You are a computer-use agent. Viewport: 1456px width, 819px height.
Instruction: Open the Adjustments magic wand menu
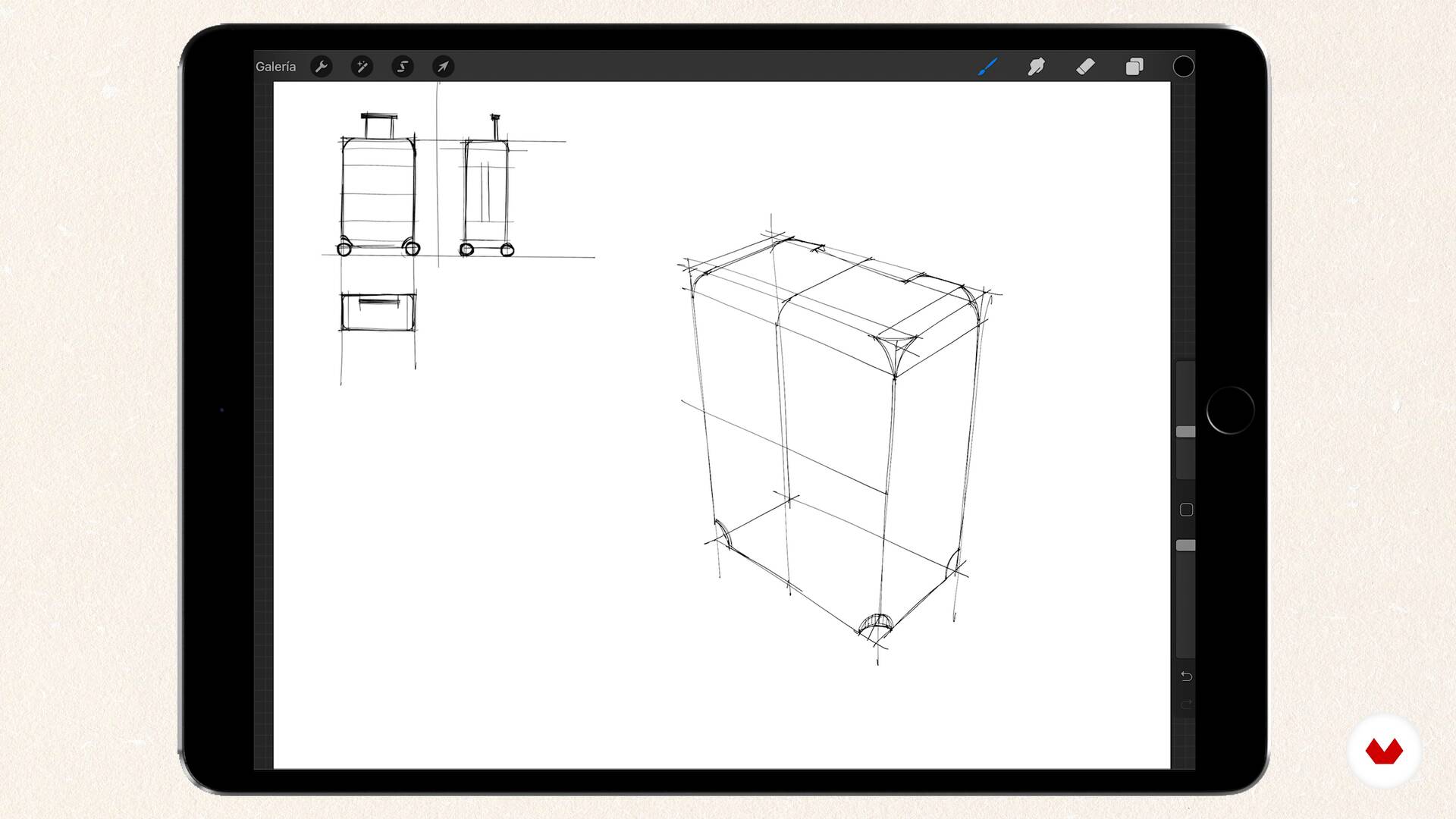[x=362, y=67]
